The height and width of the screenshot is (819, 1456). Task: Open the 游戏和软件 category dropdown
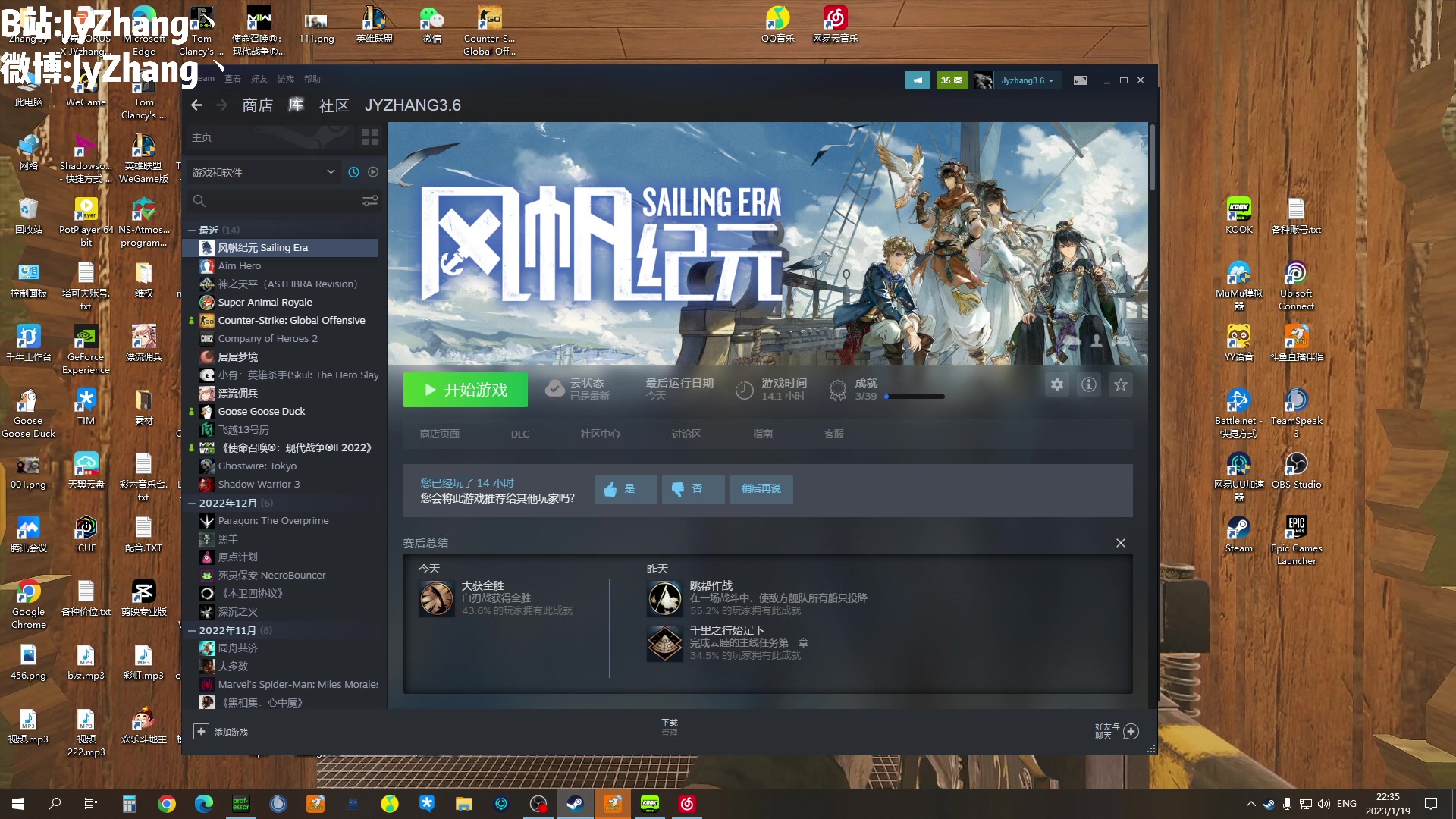(x=263, y=172)
